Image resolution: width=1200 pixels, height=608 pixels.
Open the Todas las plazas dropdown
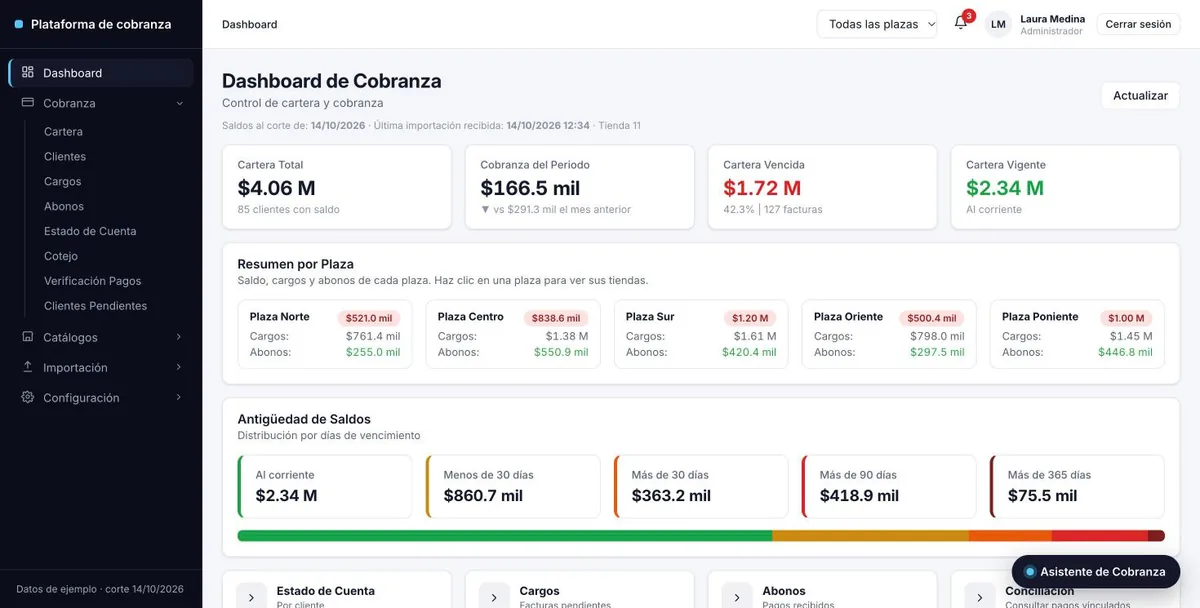coord(877,24)
